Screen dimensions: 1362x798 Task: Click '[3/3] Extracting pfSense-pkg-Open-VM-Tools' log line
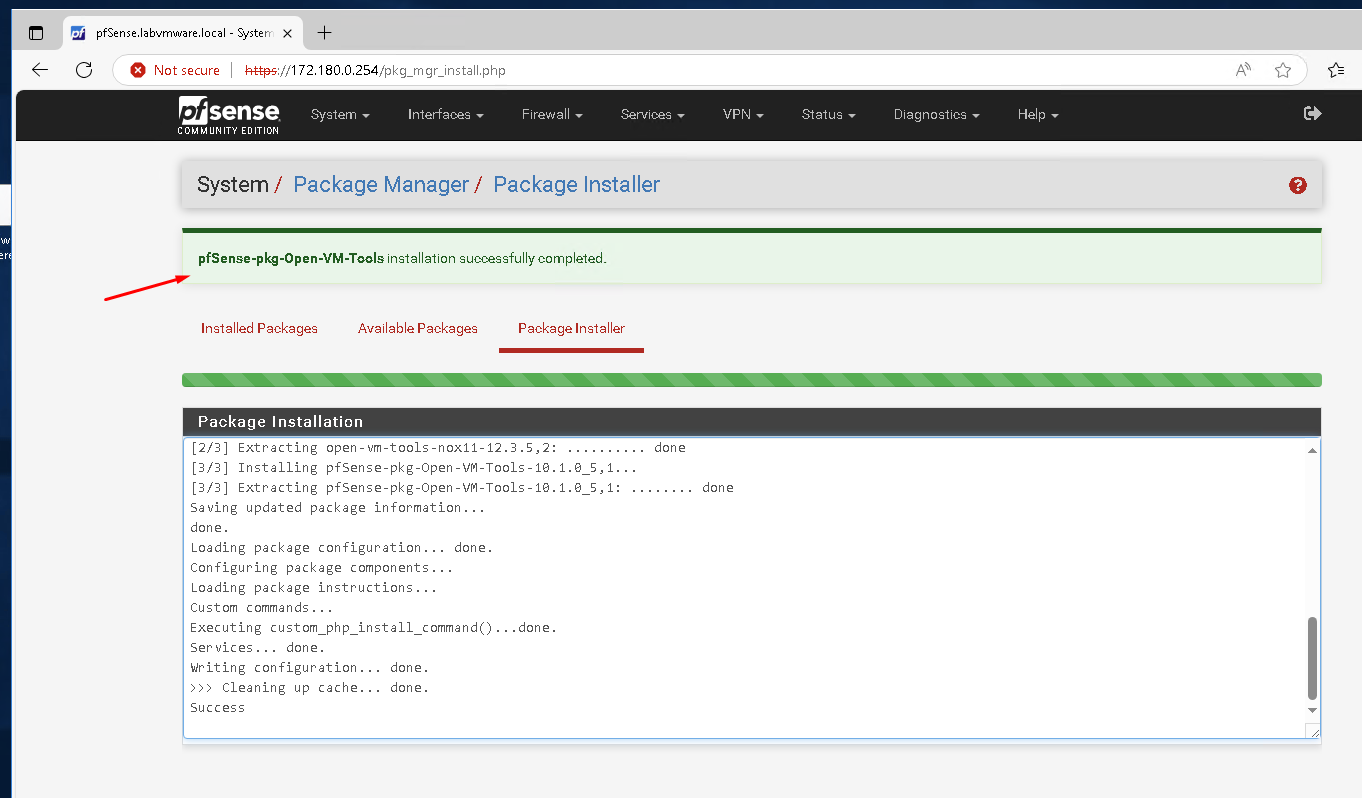[461, 488]
